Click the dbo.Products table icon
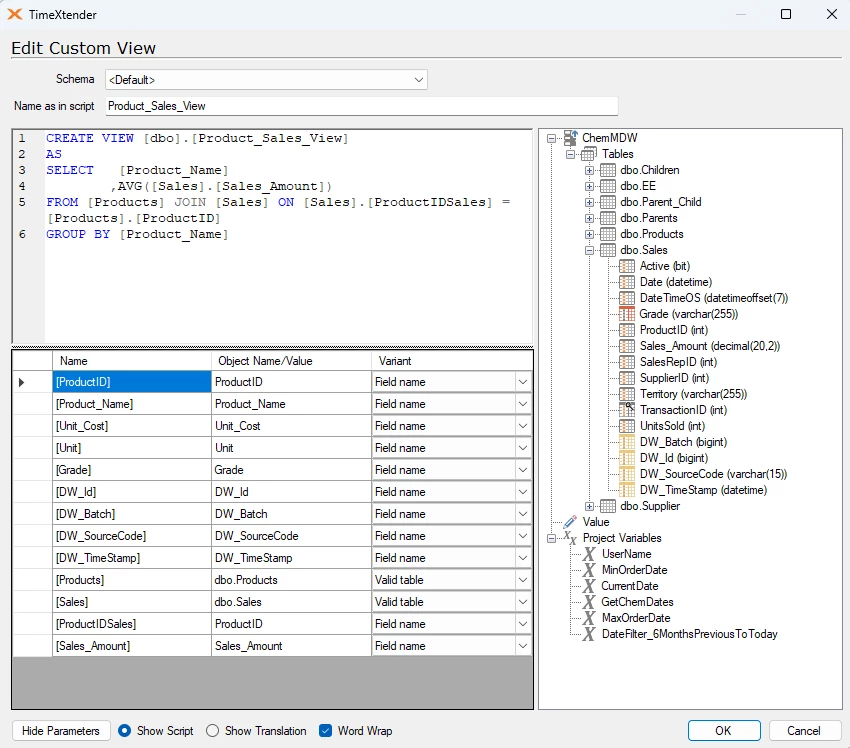The image size is (850, 748). tap(608, 234)
